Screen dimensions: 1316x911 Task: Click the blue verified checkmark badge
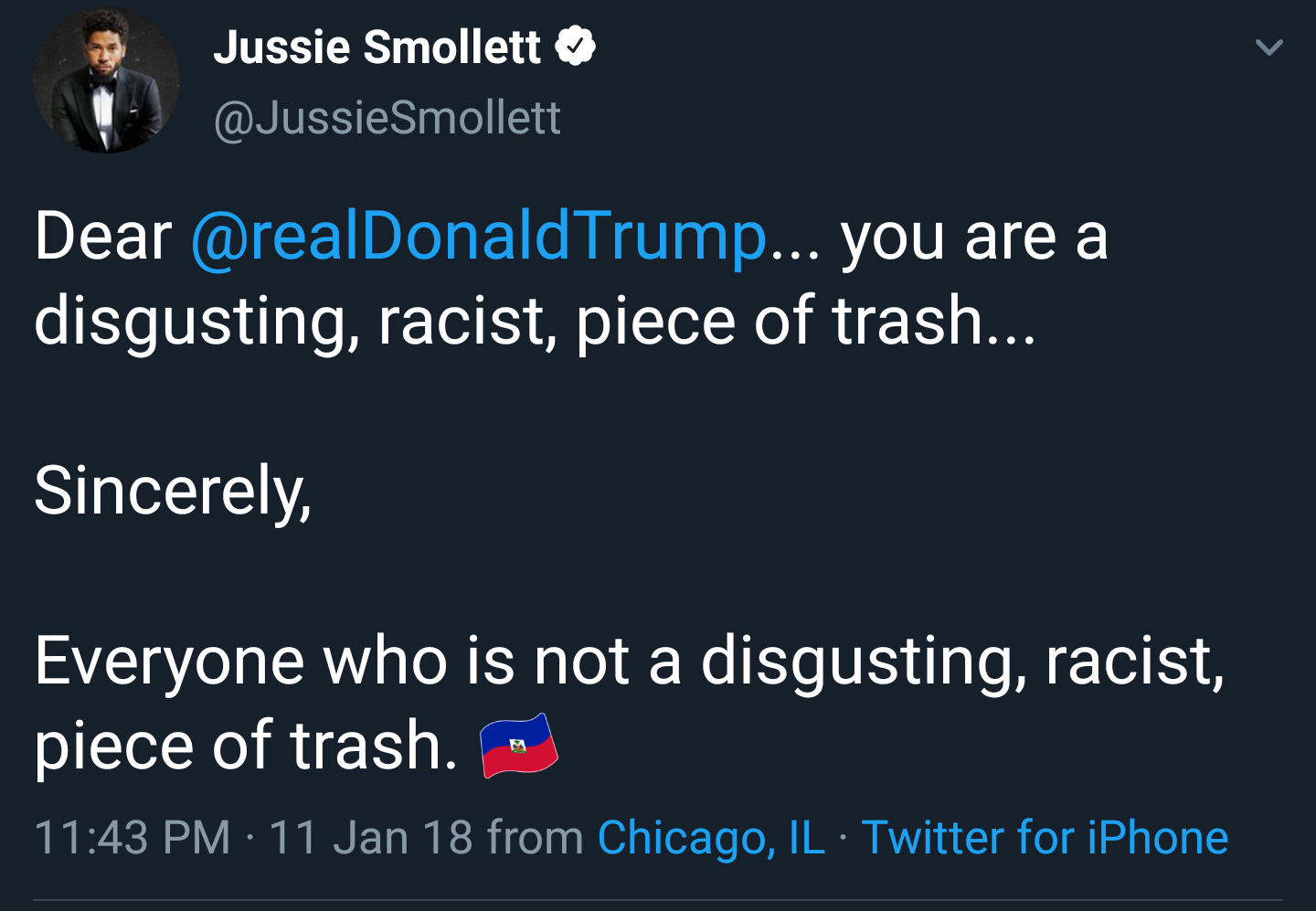pyautogui.click(x=576, y=47)
